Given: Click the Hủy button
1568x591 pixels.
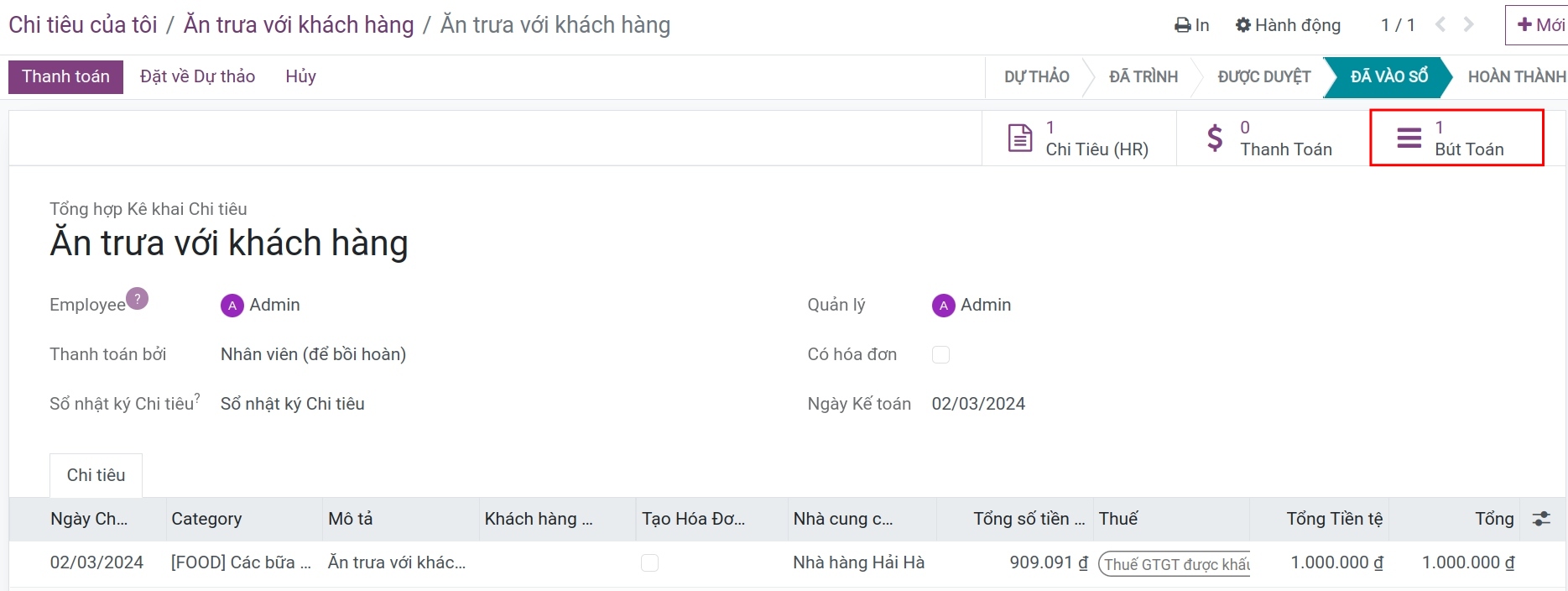Looking at the screenshot, I should coord(300,76).
